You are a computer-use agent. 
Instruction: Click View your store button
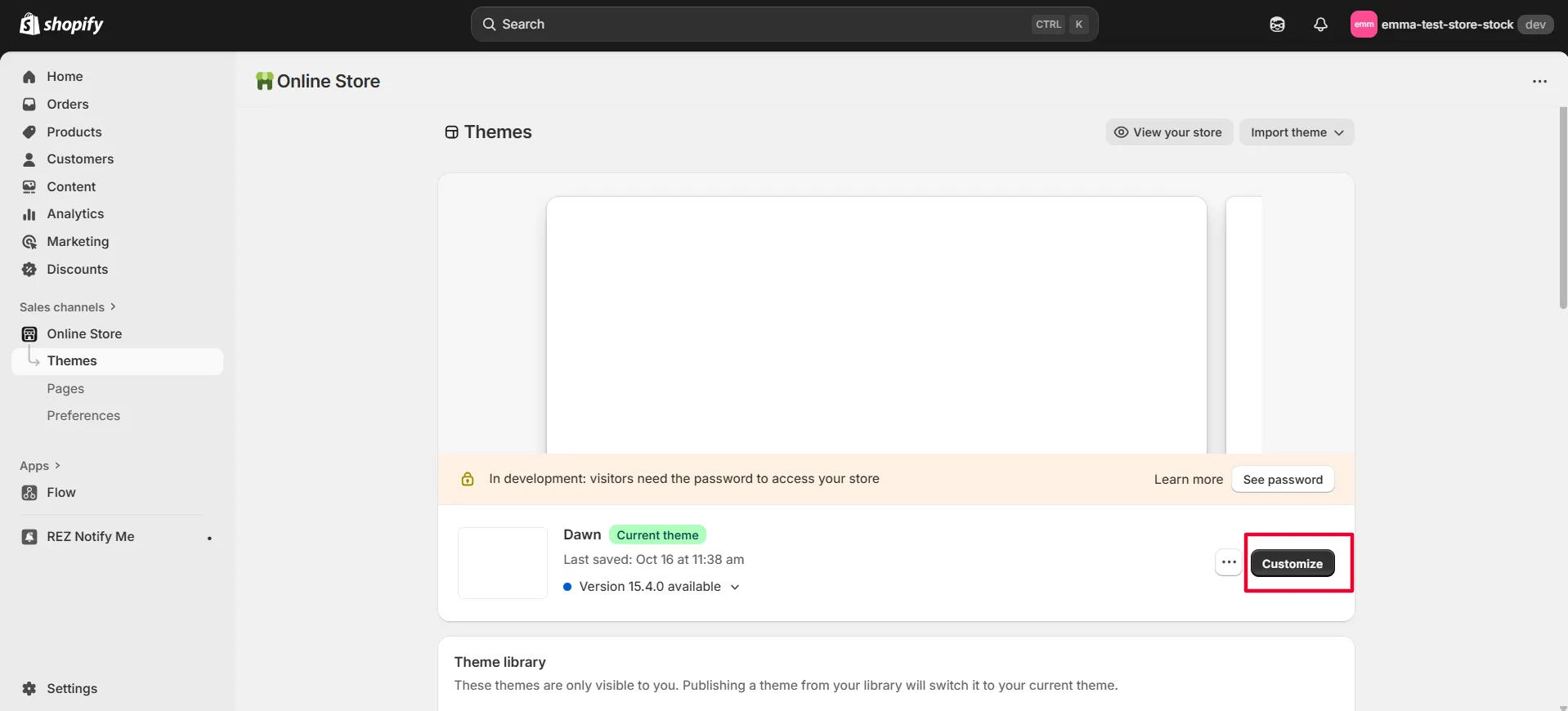point(1169,132)
